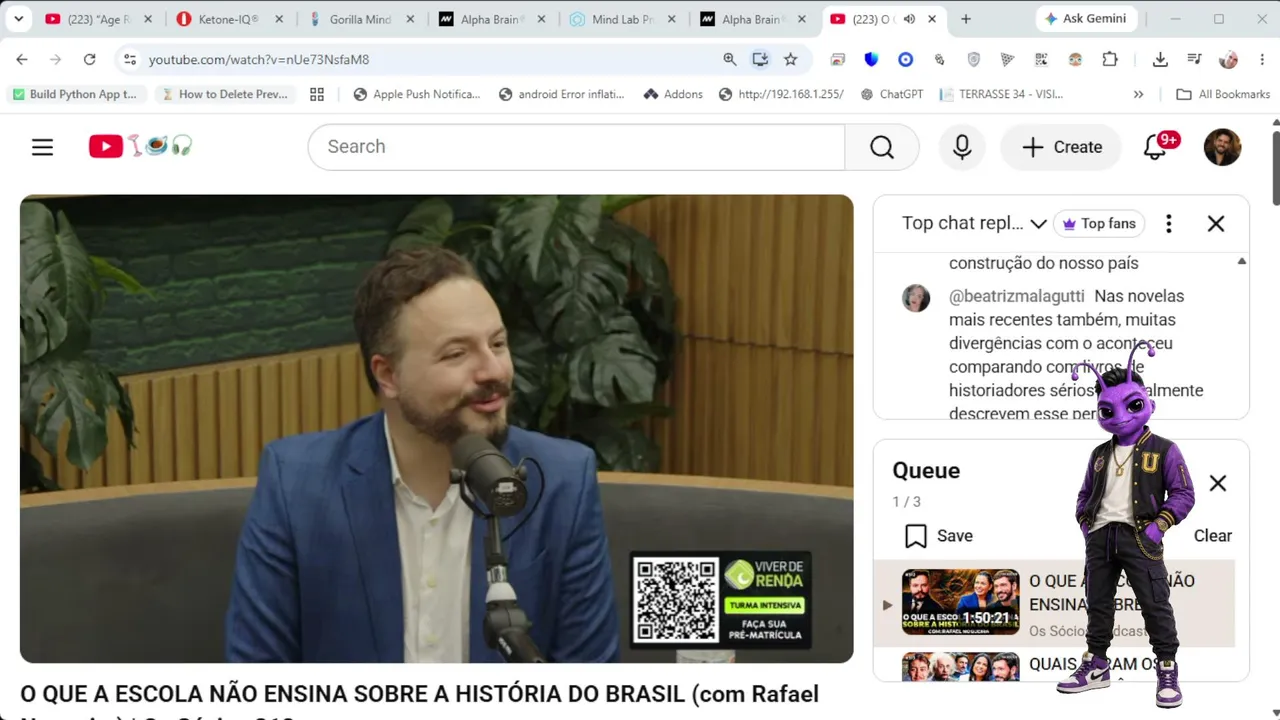Clear the video queue
The image size is (1280, 720).
point(1212,536)
